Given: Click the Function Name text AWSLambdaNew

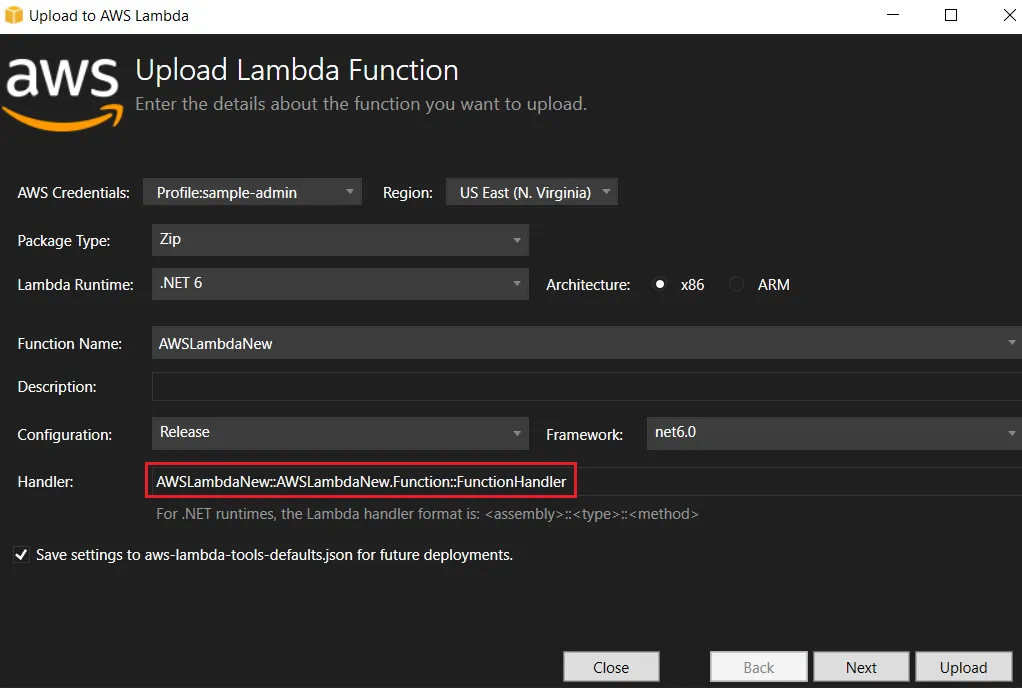Looking at the screenshot, I should click(216, 343).
